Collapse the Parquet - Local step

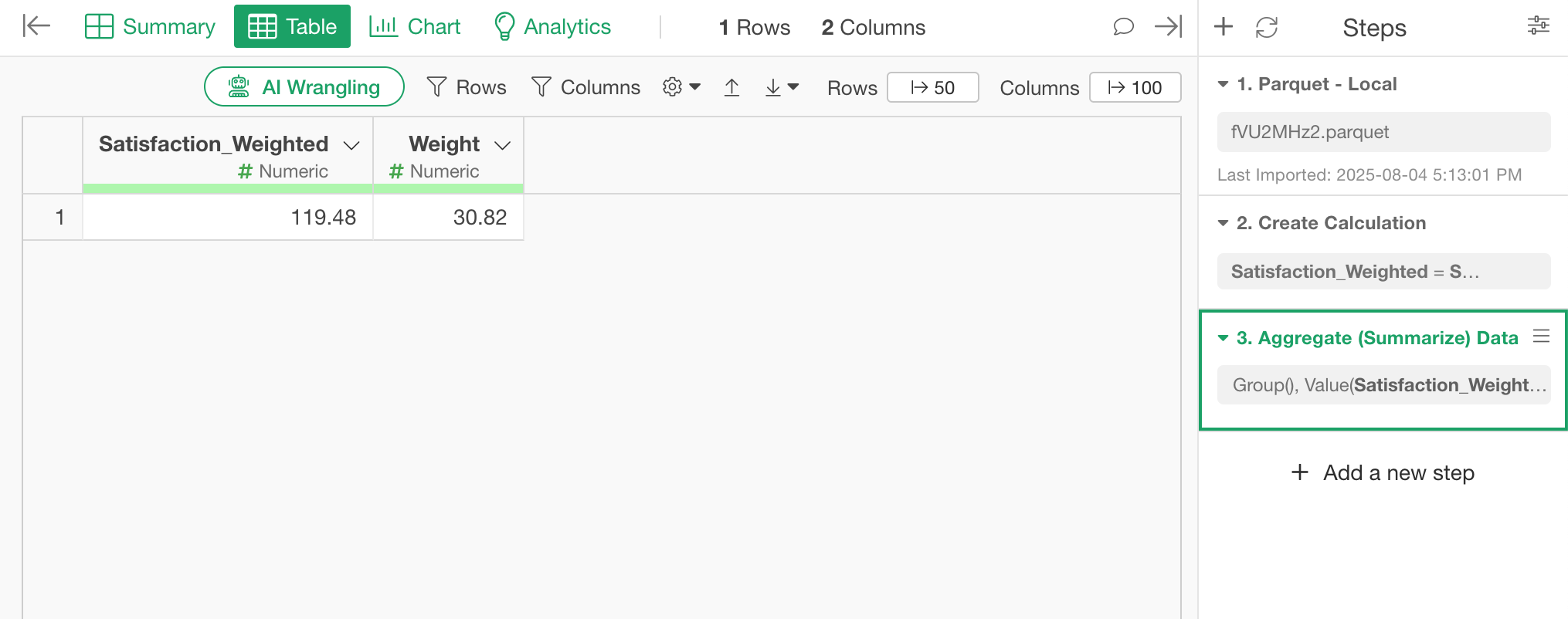click(1223, 84)
